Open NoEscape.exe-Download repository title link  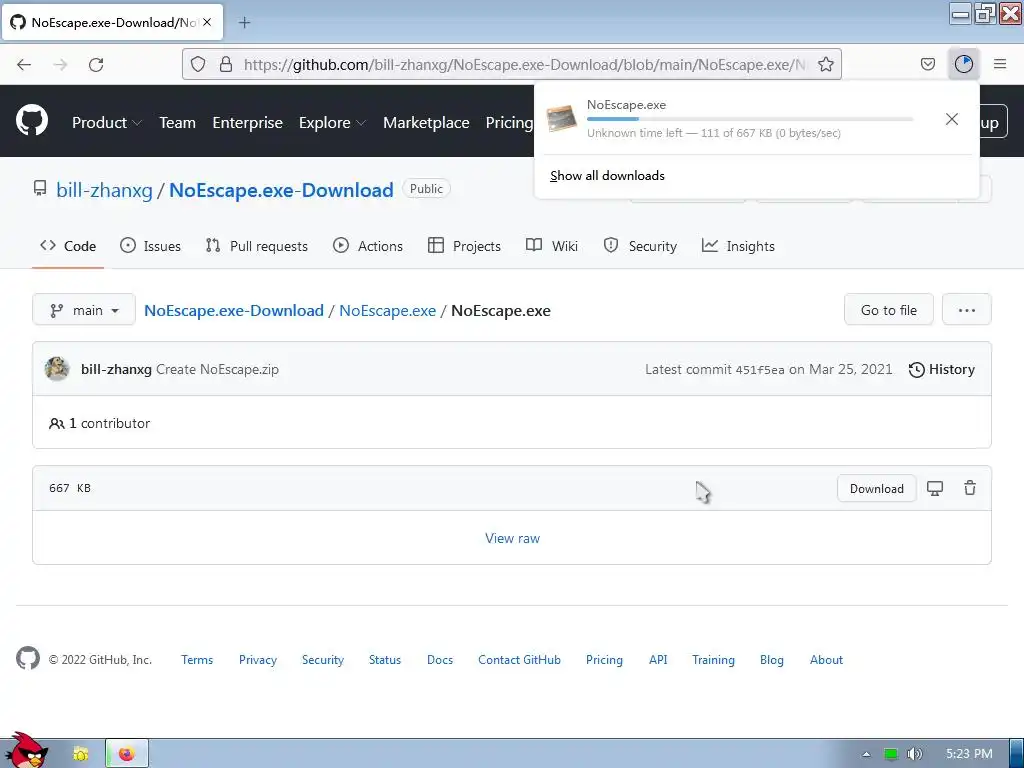(x=281, y=190)
